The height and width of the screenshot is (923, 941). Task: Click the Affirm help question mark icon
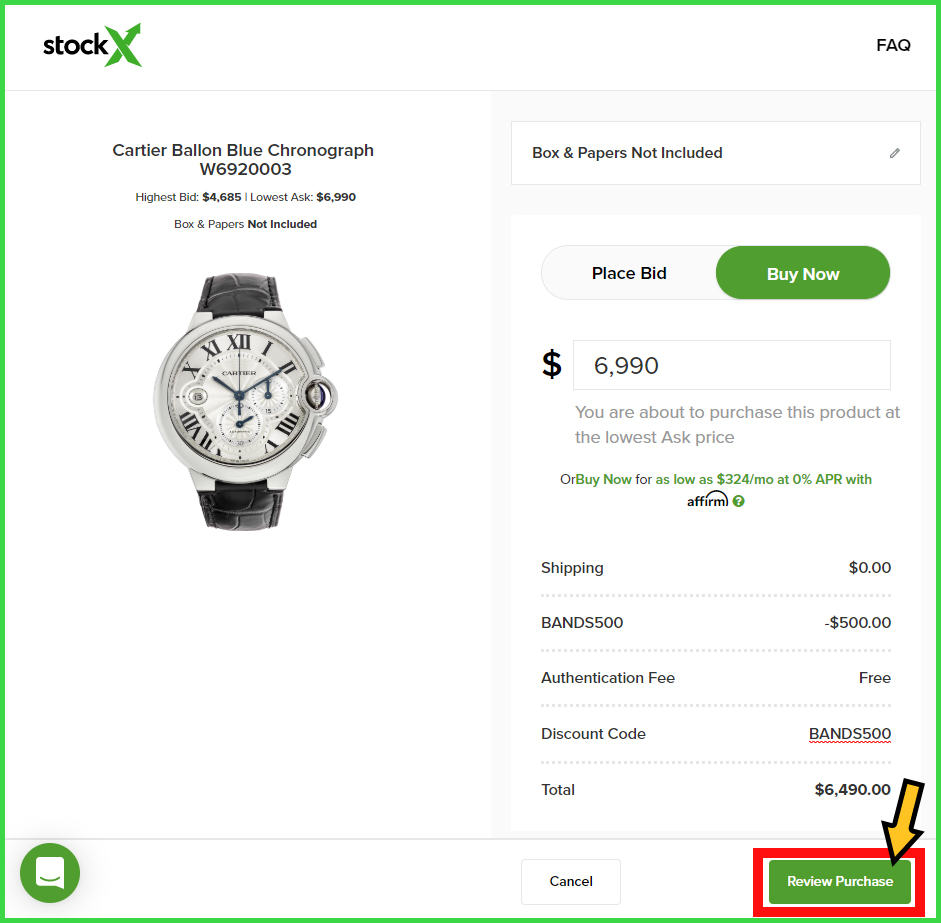point(739,501)
